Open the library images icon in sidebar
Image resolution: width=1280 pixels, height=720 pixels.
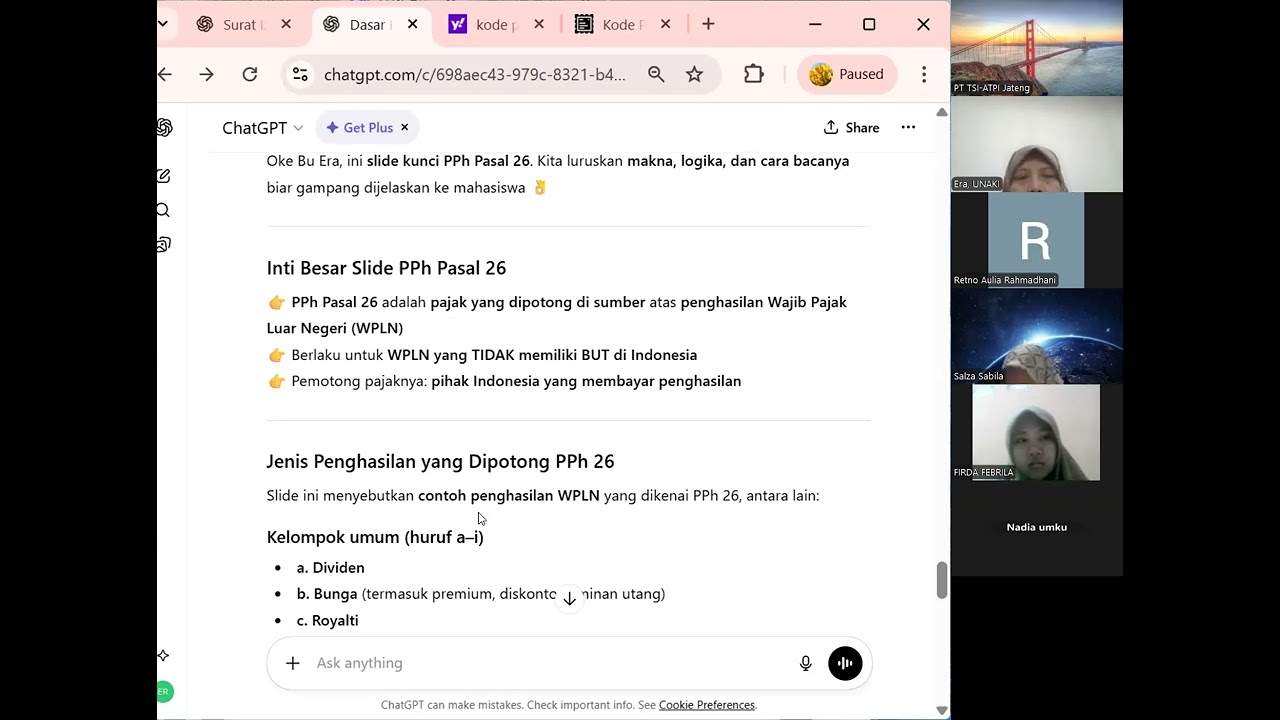[164, 245]
